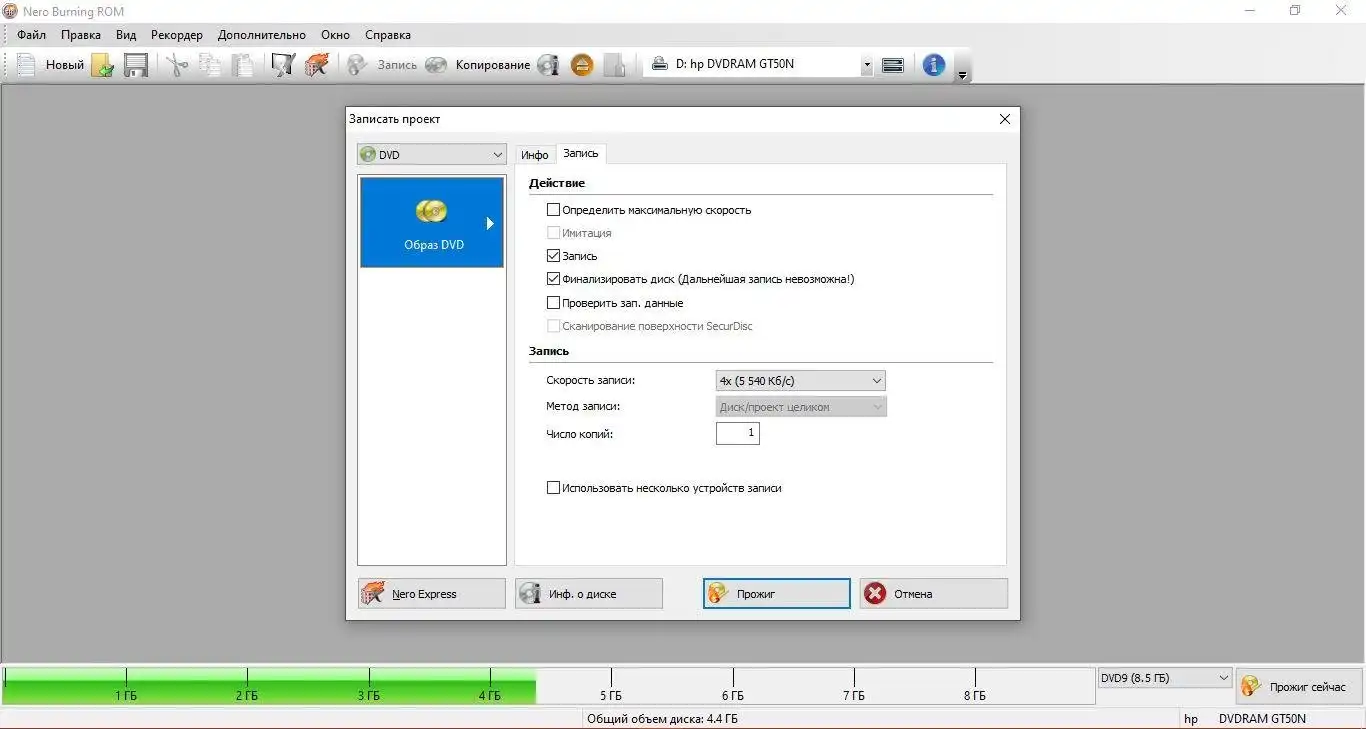
Task: Click the Nero Burning ROM title icon
Action: pyautogui.click(x=10, y=11)
